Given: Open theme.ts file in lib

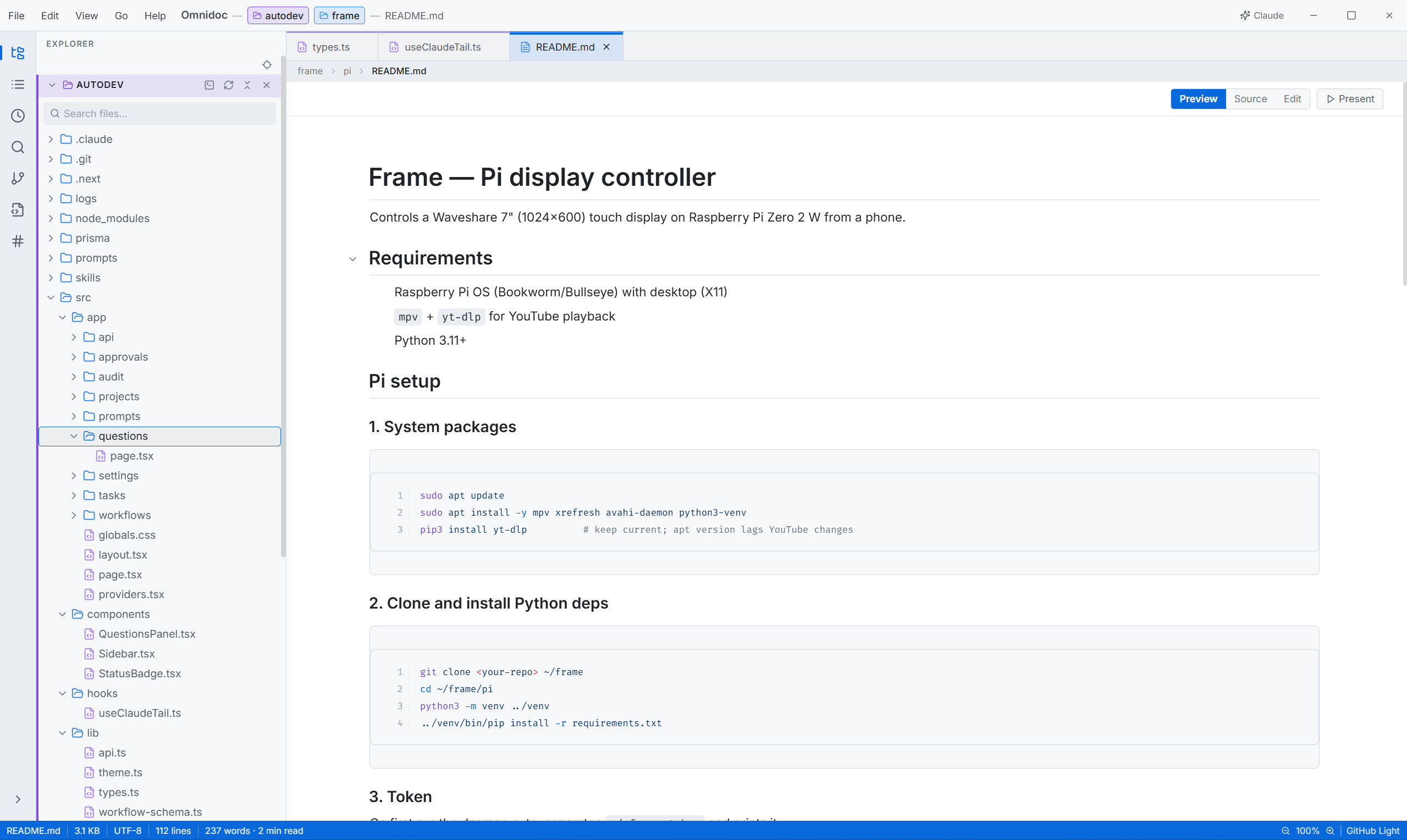Looking at the screenshot, I should [159, 772].
